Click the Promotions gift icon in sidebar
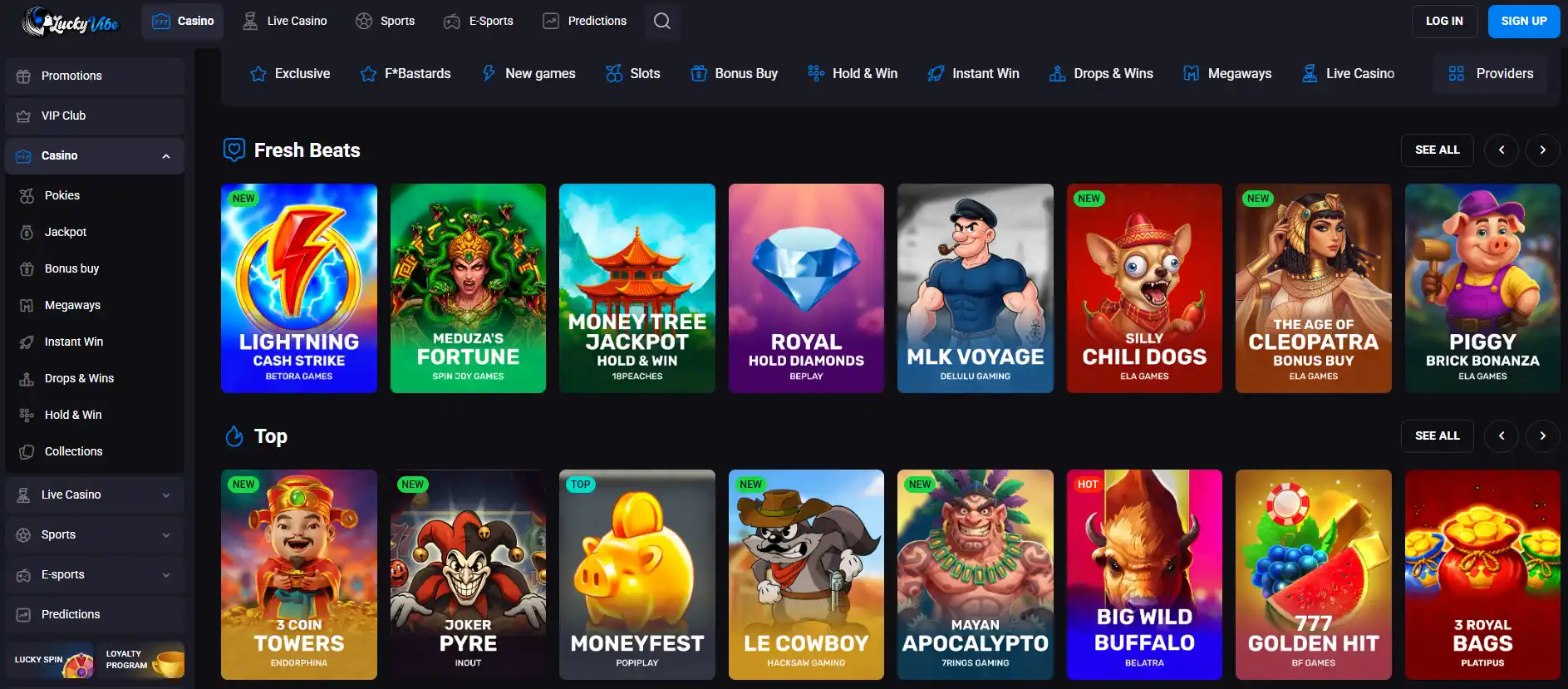1568x689 pixels. pyautogui.click(x=23, y=76)
